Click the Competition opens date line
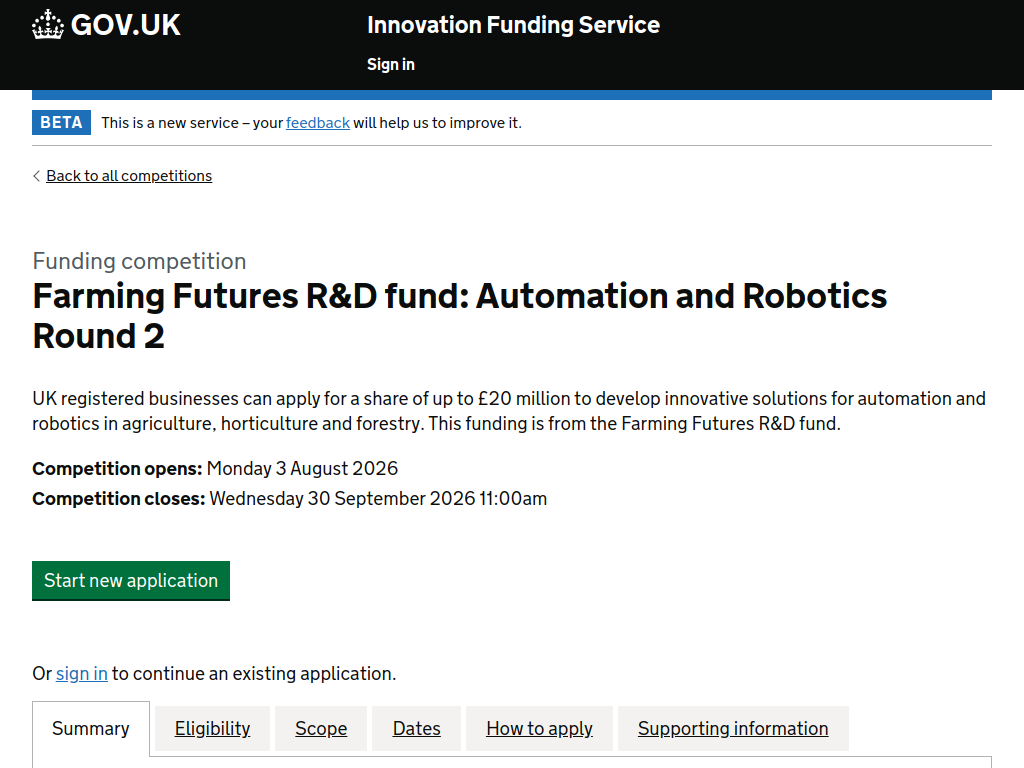 pos(215,468)
